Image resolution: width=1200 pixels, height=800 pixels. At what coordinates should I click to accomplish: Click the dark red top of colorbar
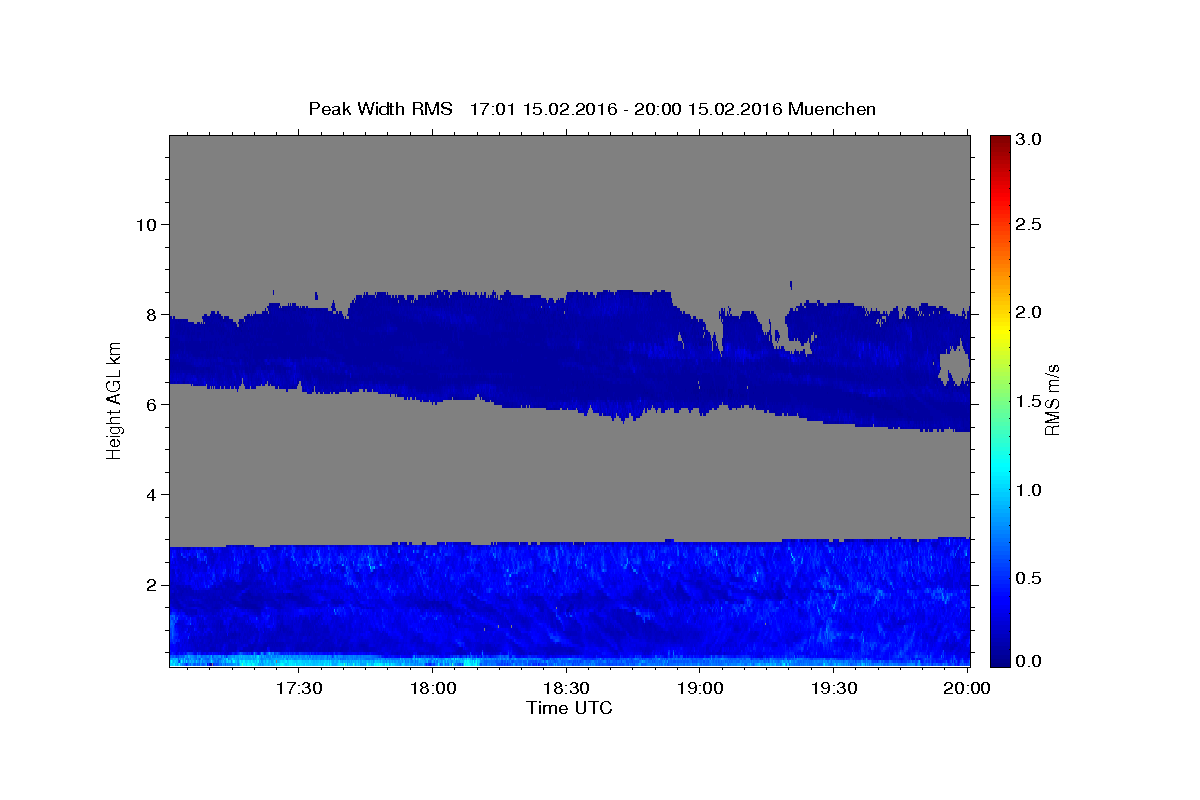click(x=1000, y=140)
